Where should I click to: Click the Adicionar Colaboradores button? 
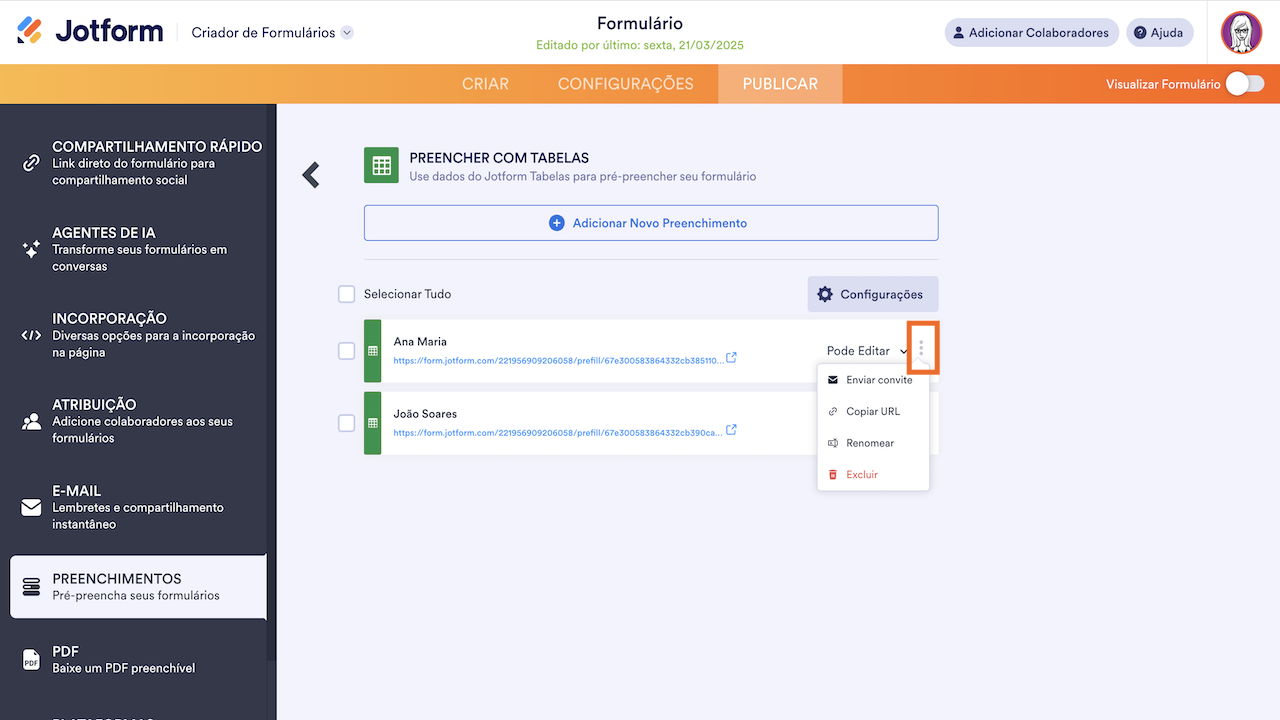(x=1030, y=33)
